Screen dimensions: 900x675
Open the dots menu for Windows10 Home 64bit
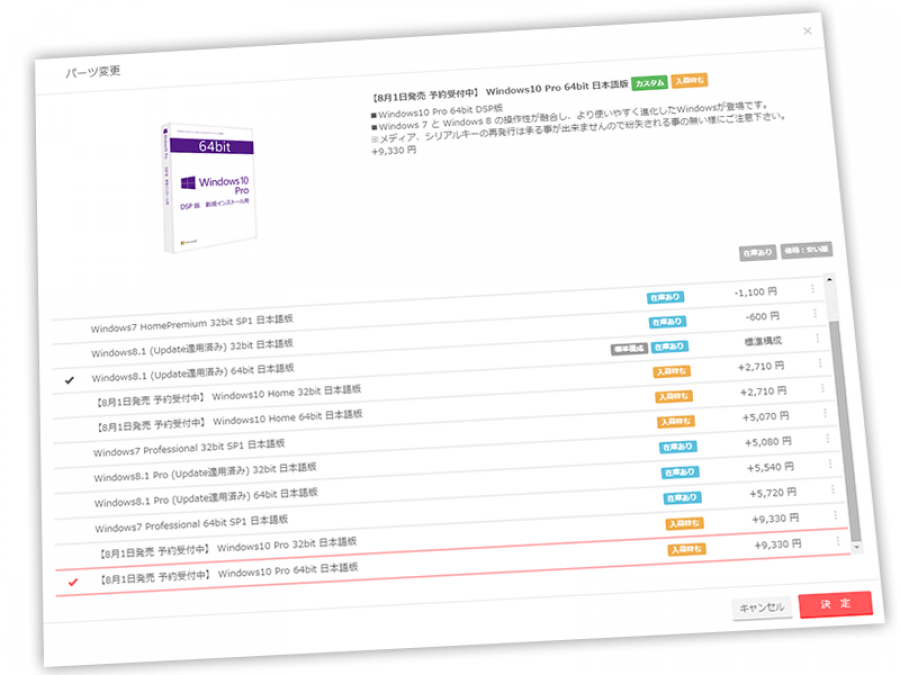pos(823,388)
